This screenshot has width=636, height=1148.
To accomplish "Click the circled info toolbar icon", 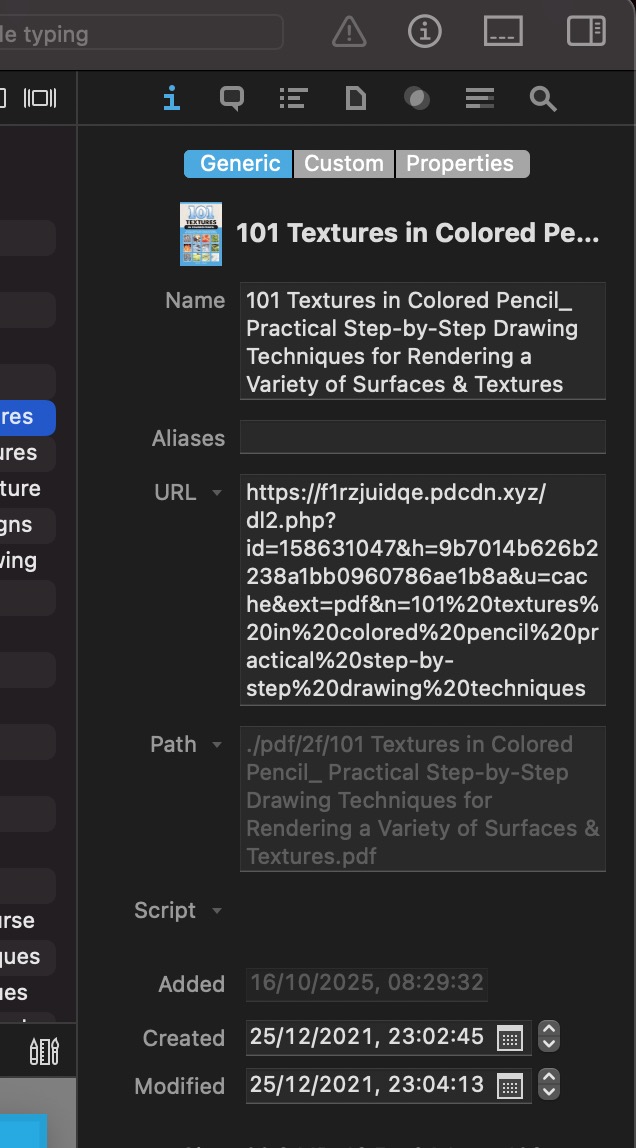I will click(425, 32).
